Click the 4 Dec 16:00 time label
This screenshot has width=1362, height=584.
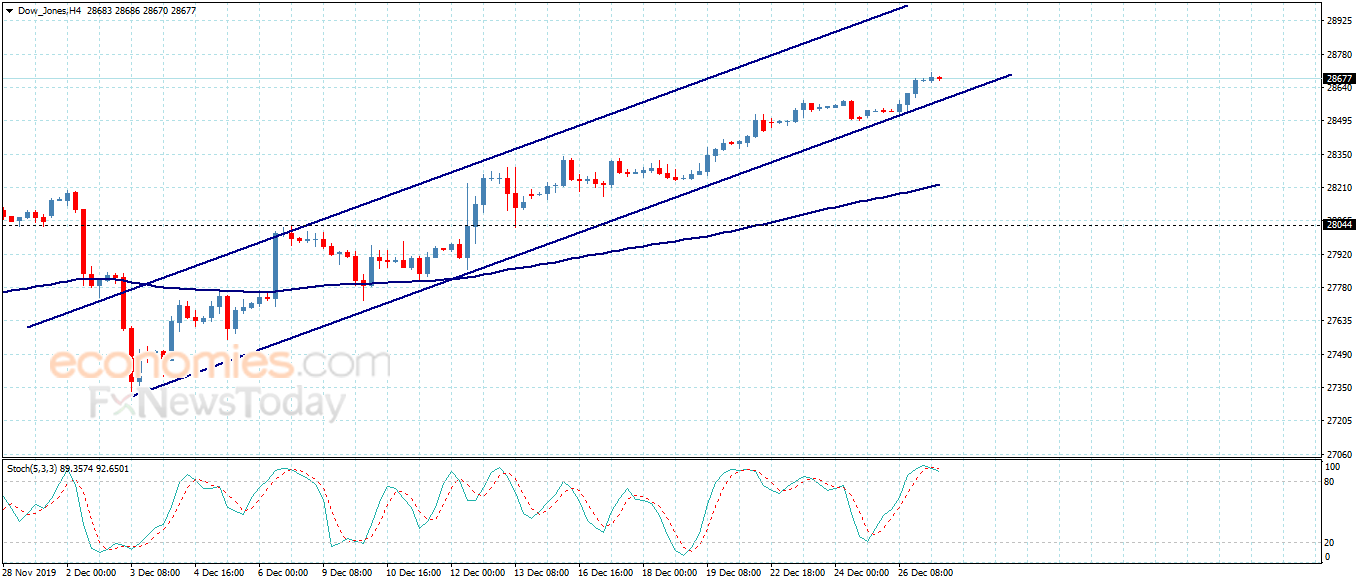219,573
